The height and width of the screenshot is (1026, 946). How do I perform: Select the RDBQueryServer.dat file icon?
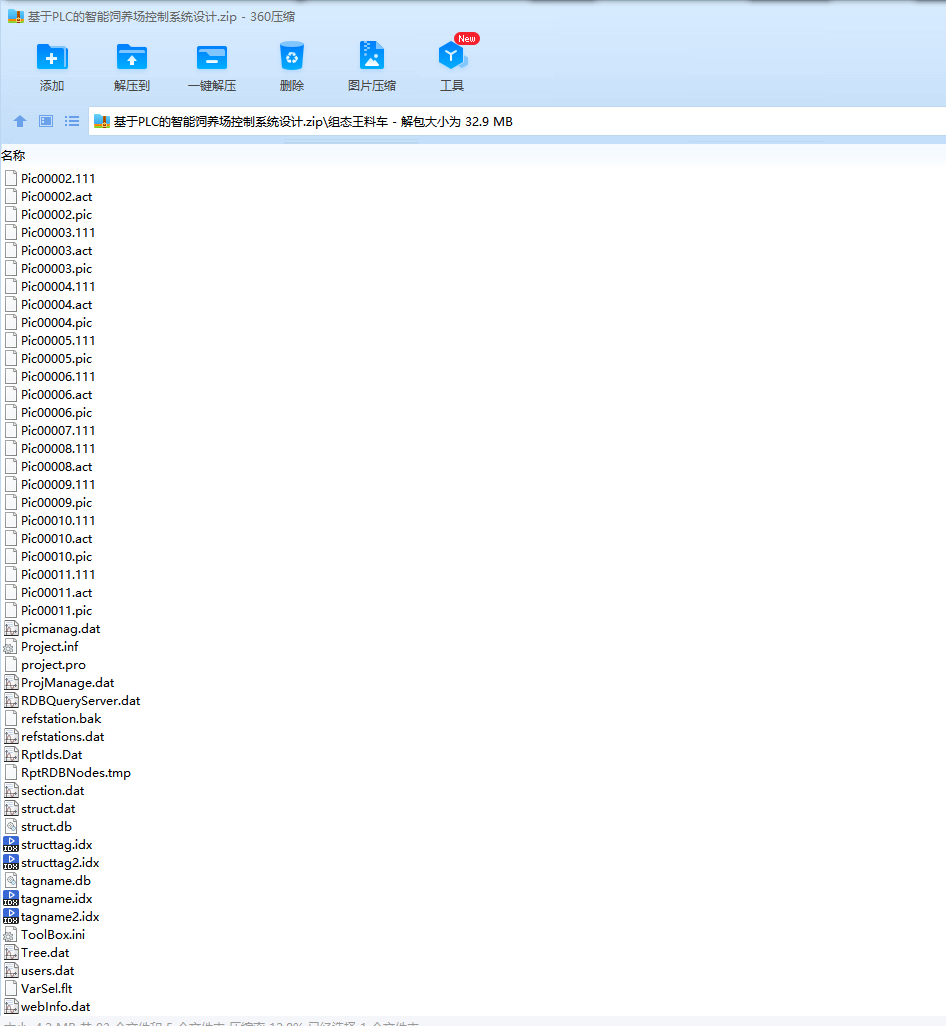[10, 701]
